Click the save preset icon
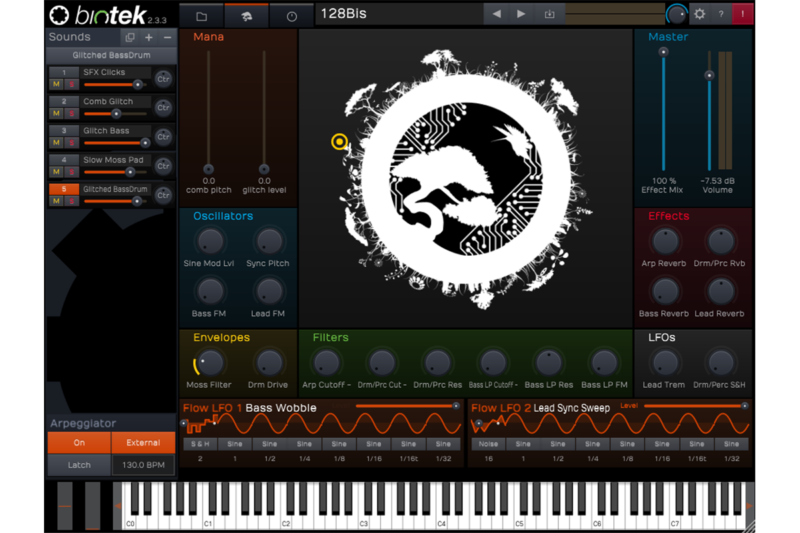 click(548, 14)
